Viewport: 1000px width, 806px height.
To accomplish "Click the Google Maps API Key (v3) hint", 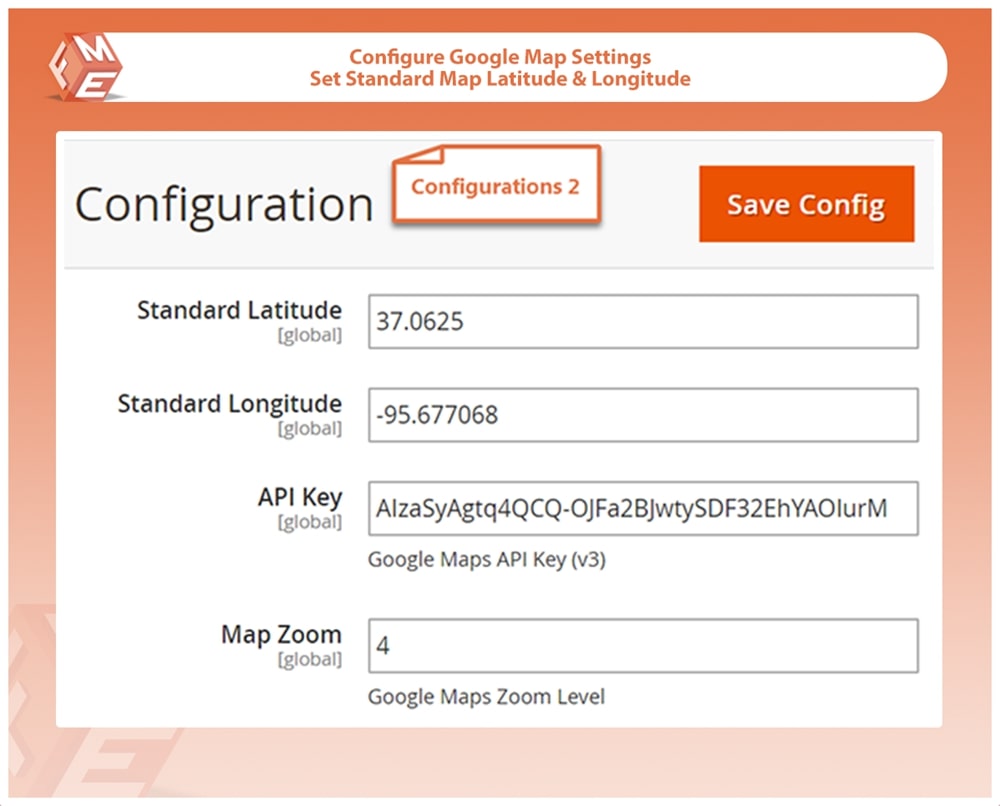I will [x=486, y=560].
